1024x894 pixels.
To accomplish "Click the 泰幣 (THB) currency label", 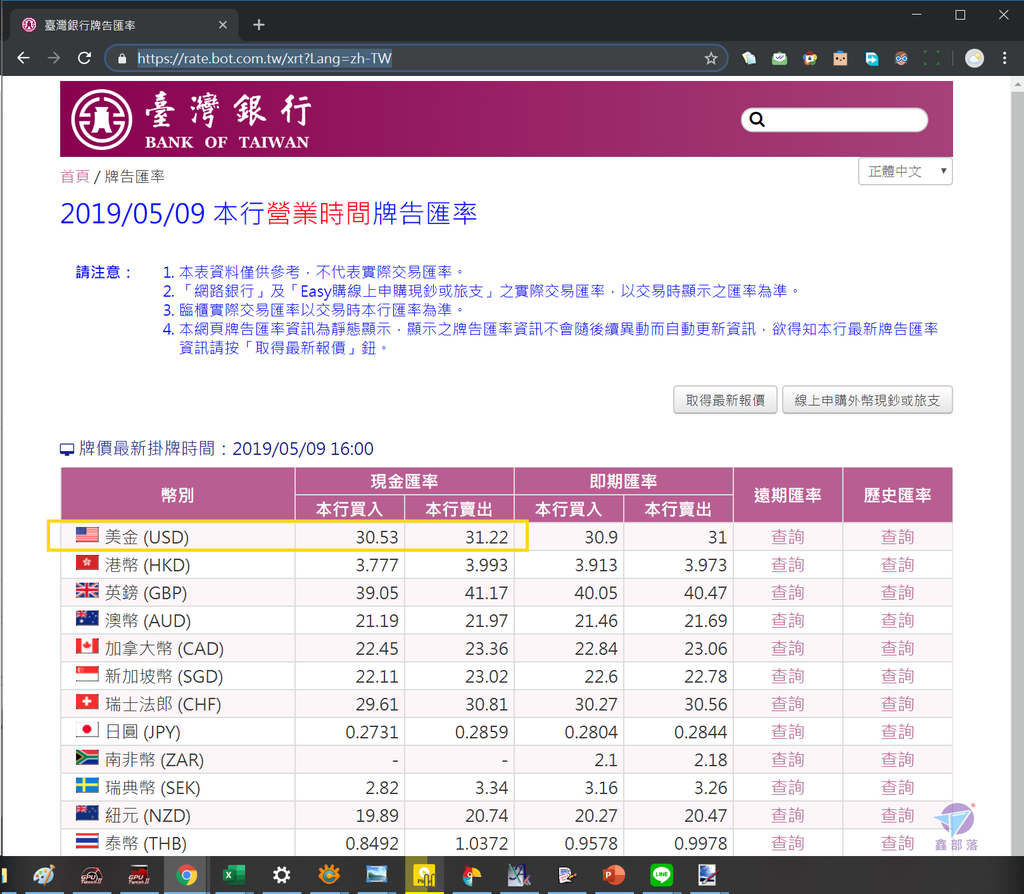I will coord(146,843).
